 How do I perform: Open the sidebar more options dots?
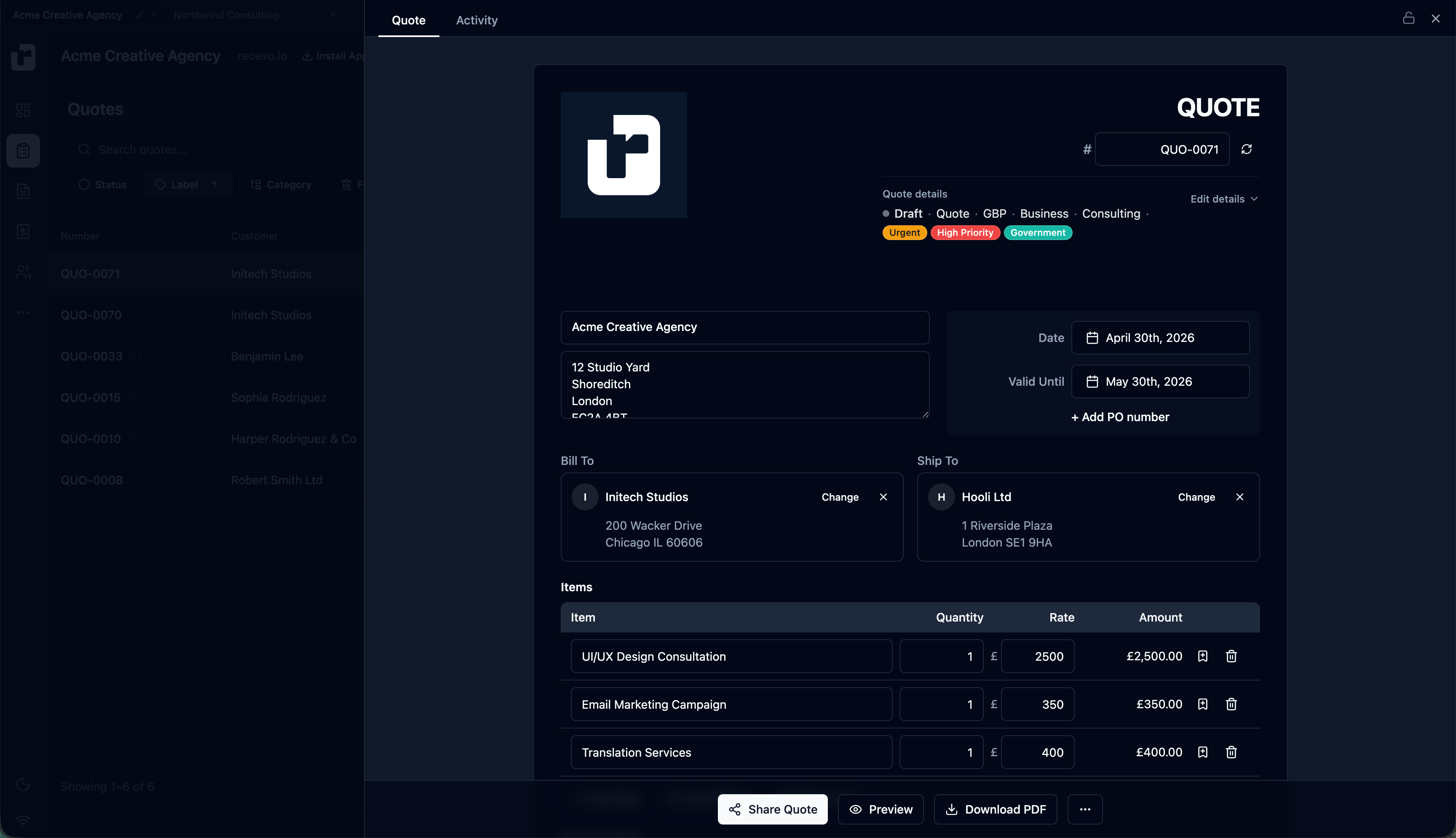[x=23, y=312]
